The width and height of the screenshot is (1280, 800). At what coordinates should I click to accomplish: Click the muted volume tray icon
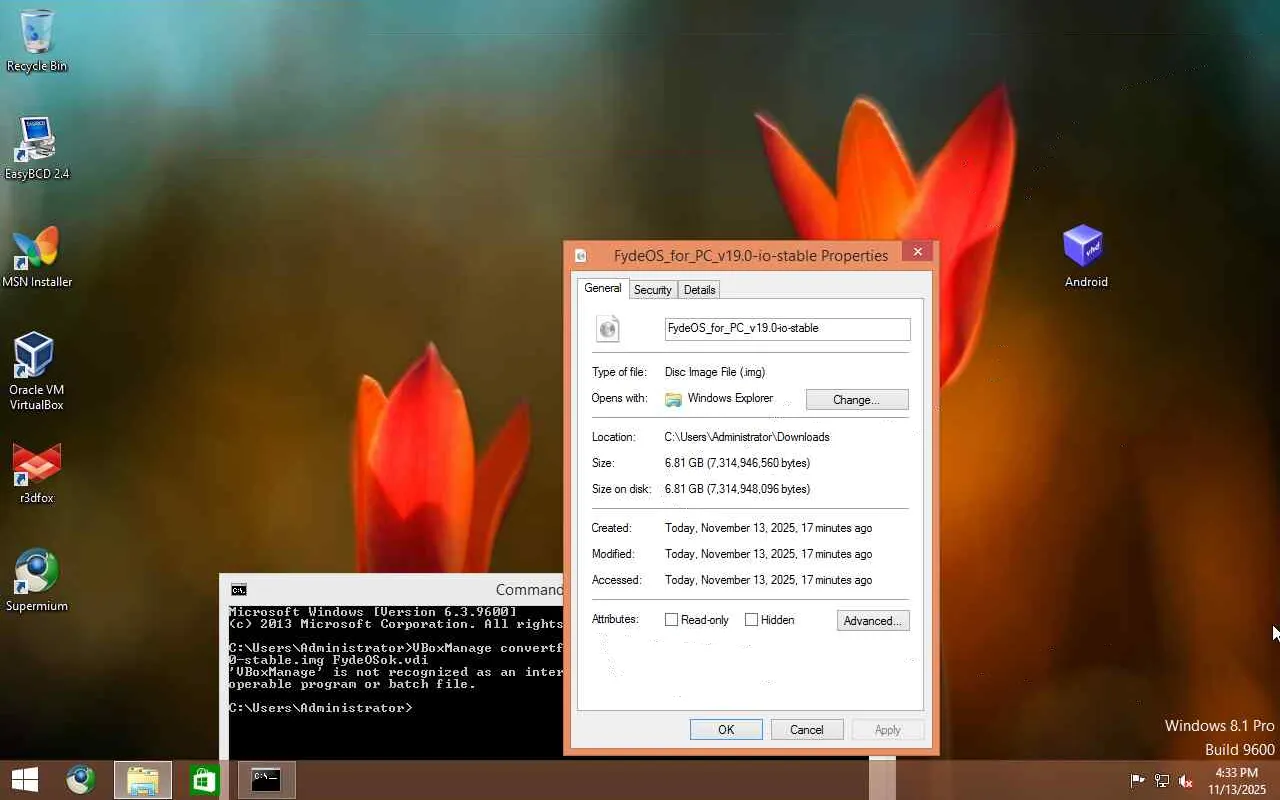tap(1186, 781)
